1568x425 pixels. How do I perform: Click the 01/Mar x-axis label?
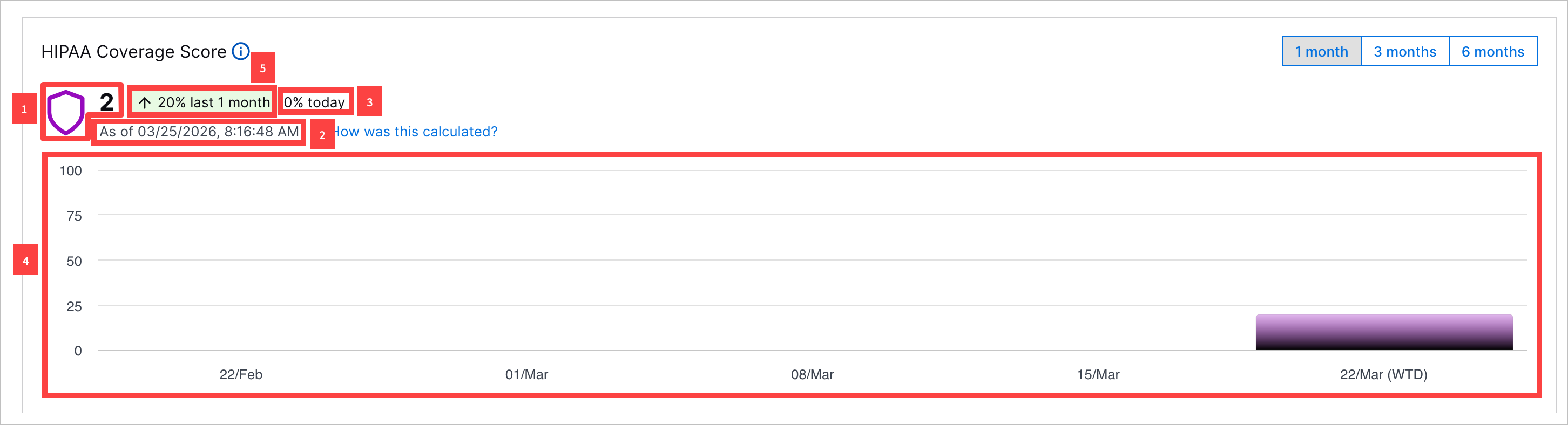[526, 374]
